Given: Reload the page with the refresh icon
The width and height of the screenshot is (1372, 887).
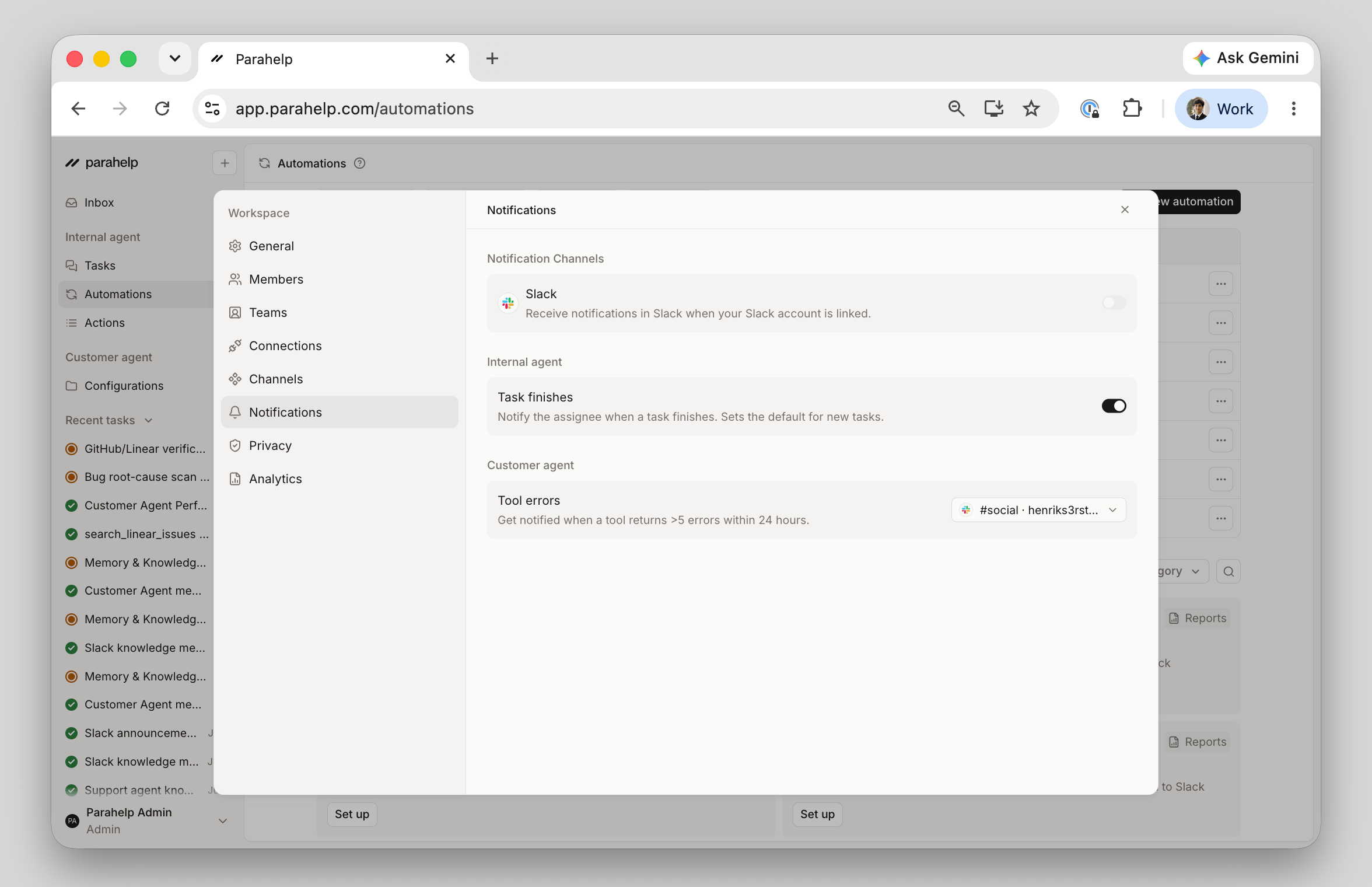Looking at the screenshot, I should coord(162,109).
